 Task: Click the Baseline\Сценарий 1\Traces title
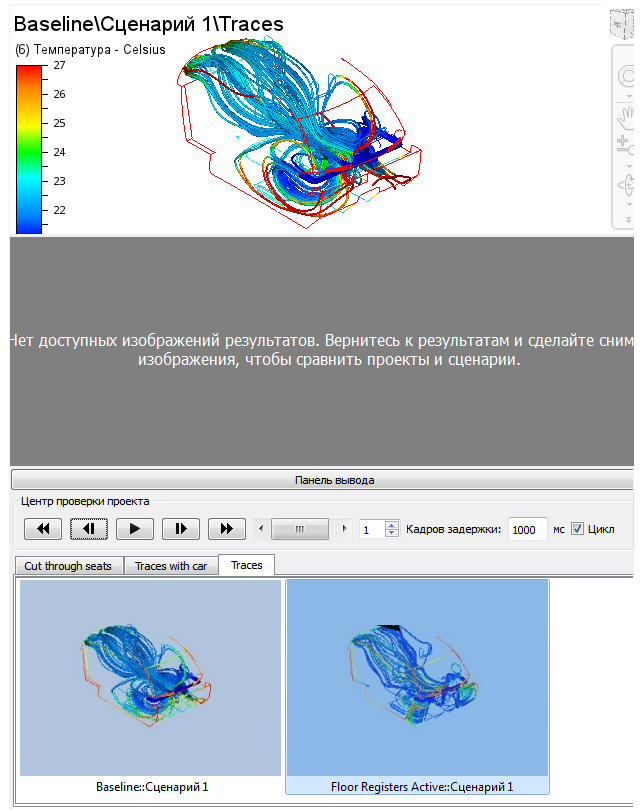[x=149, y=24]
